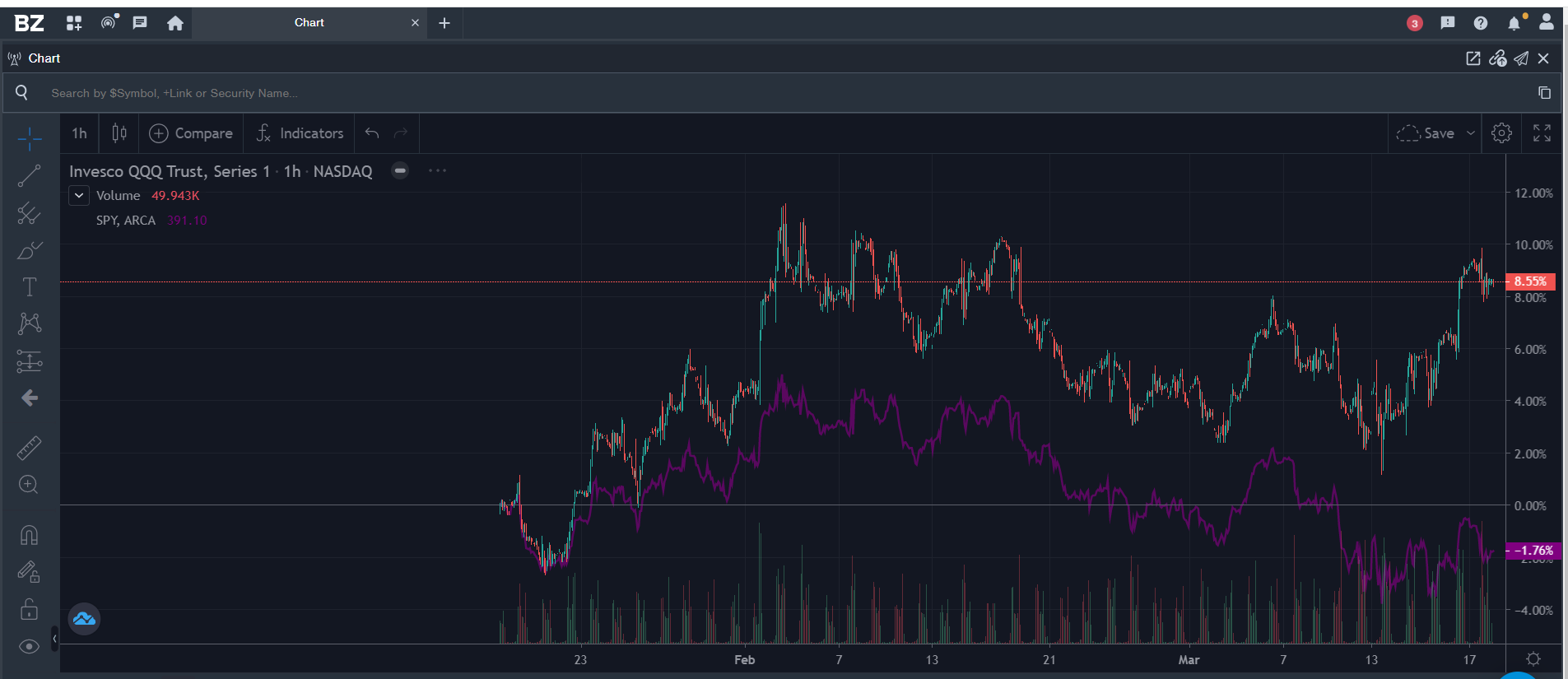Pop out the chart widget

[x=1473, y=58]
